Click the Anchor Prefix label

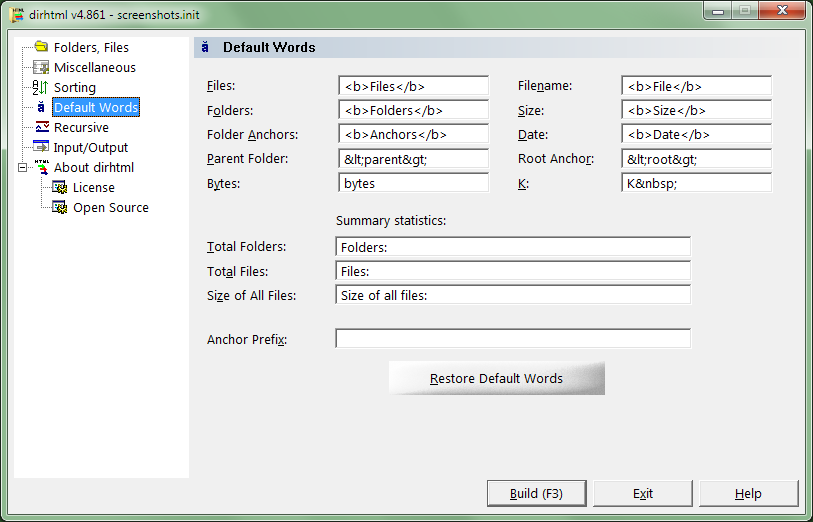pyautogui.click(x=247, y=340)
